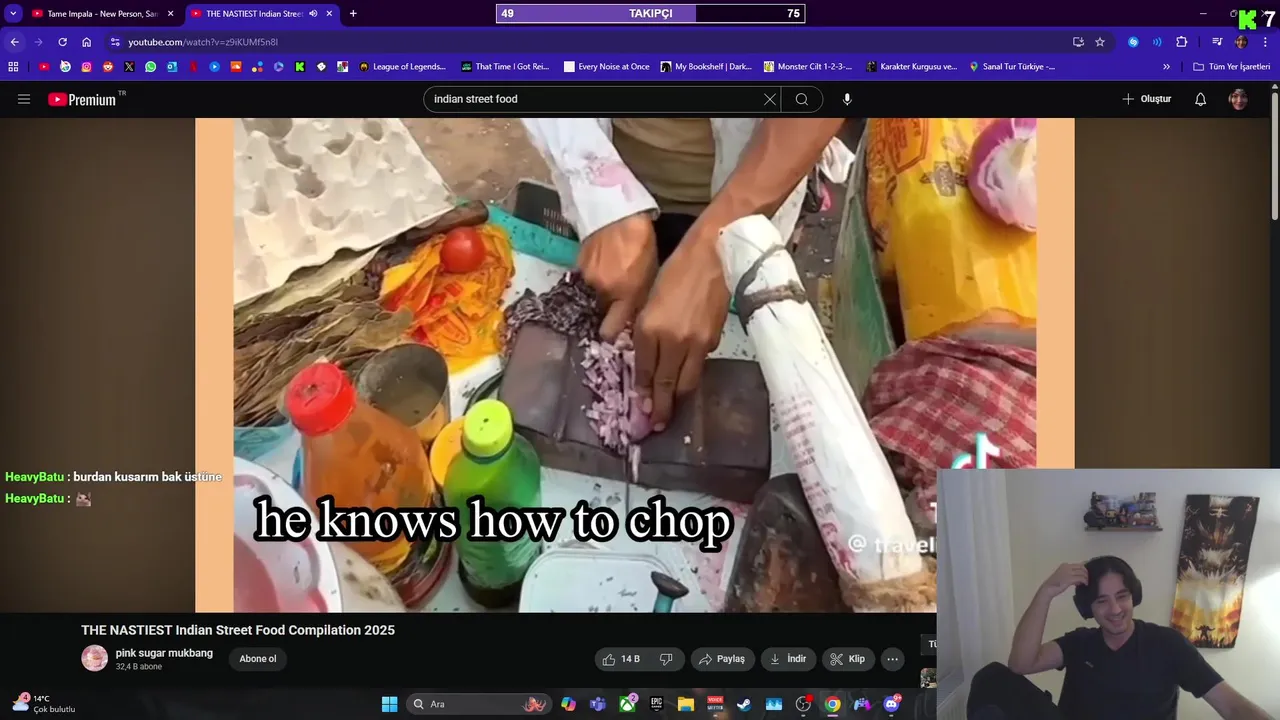The width and height of the screenshot is (1280, 720).
Task: Open the apps grid bookmark
Action: coord(13,67)
